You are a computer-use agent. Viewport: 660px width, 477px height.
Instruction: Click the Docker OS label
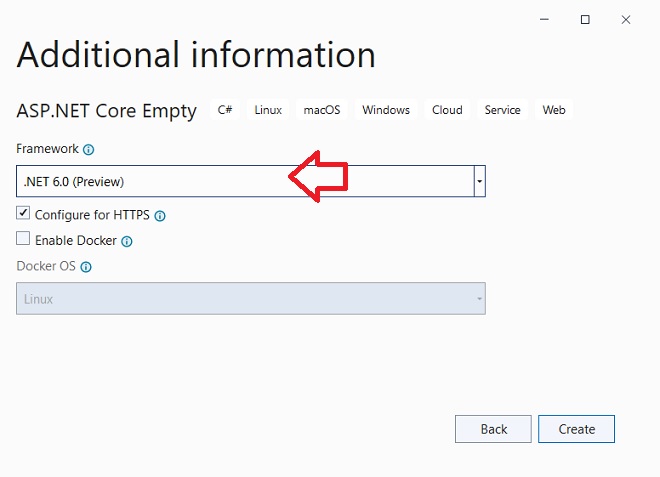point(46,266)
